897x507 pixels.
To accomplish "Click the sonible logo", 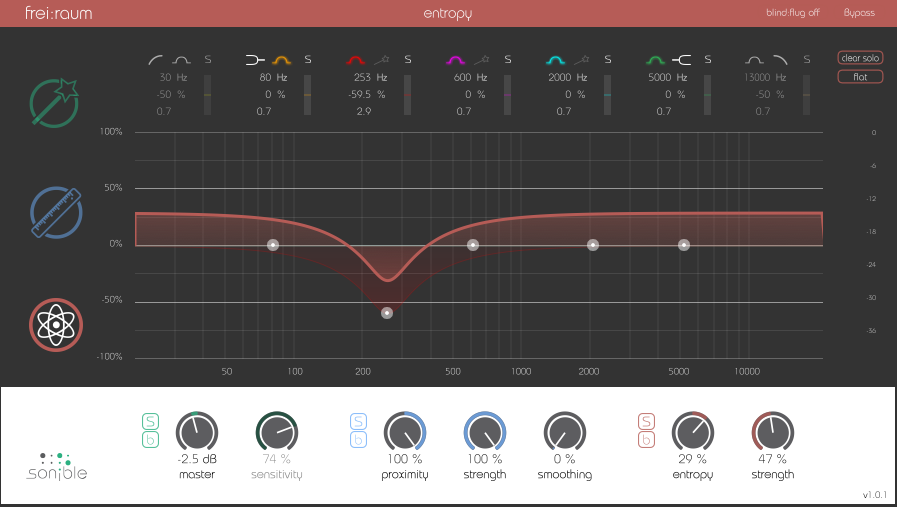I will (57, 466).
